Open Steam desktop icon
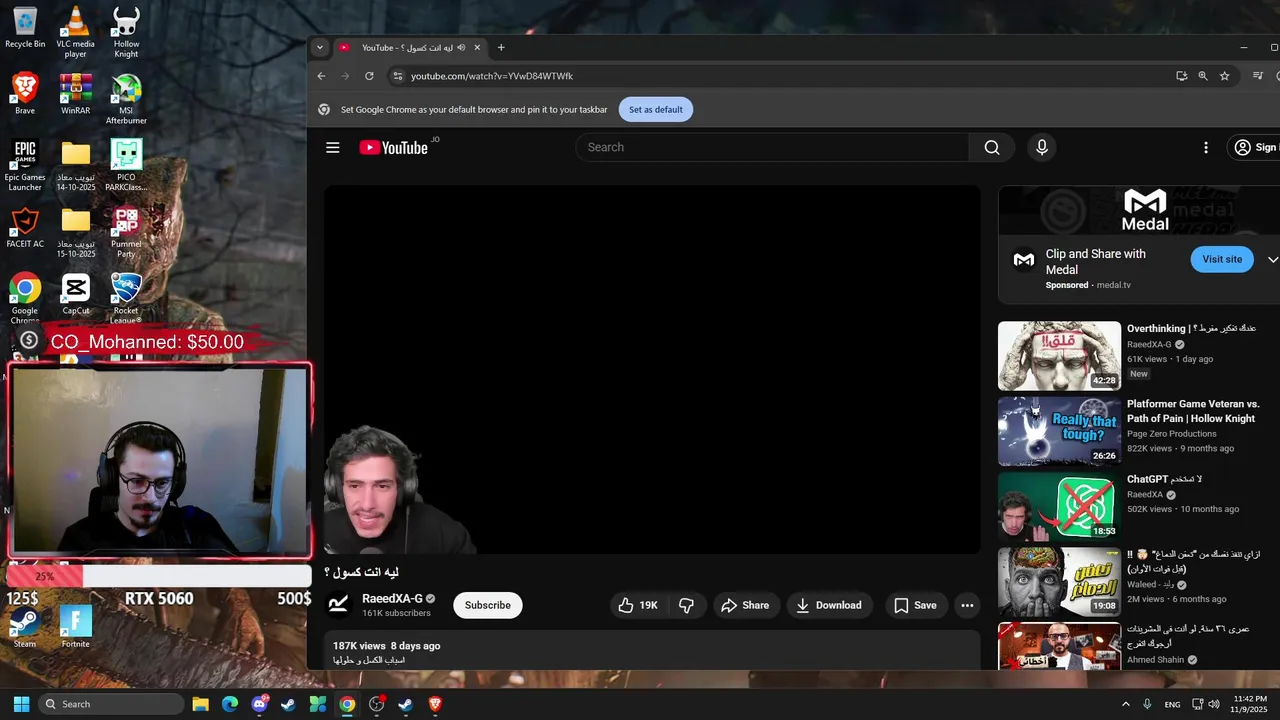 pyautogui.click(x=25, y=627)
